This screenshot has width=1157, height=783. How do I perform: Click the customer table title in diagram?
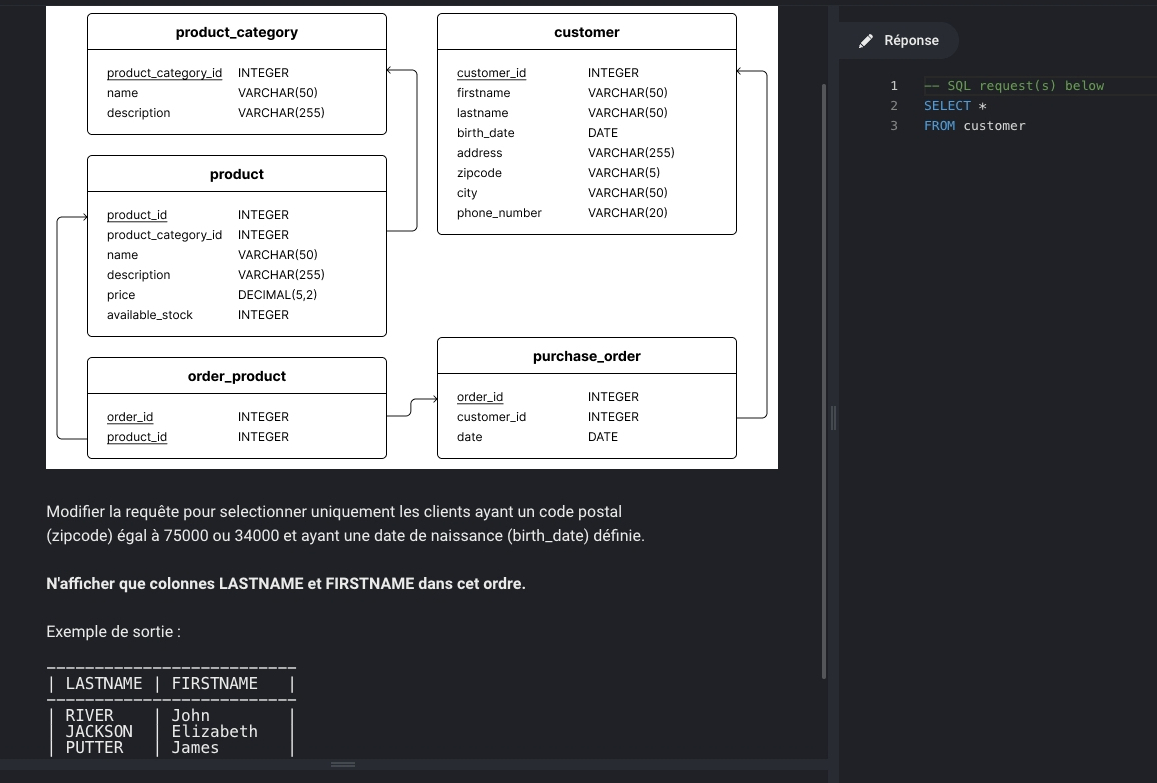click(x=587, y=32)
